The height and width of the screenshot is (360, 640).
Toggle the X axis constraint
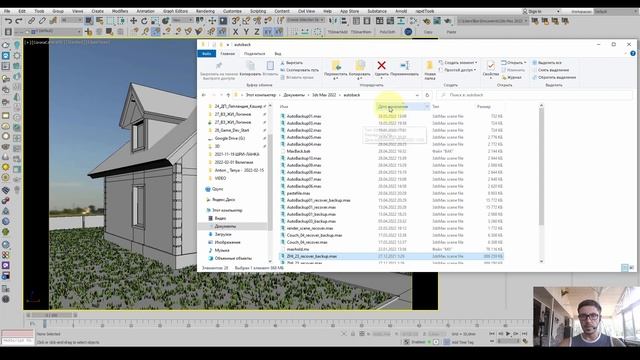236,31
